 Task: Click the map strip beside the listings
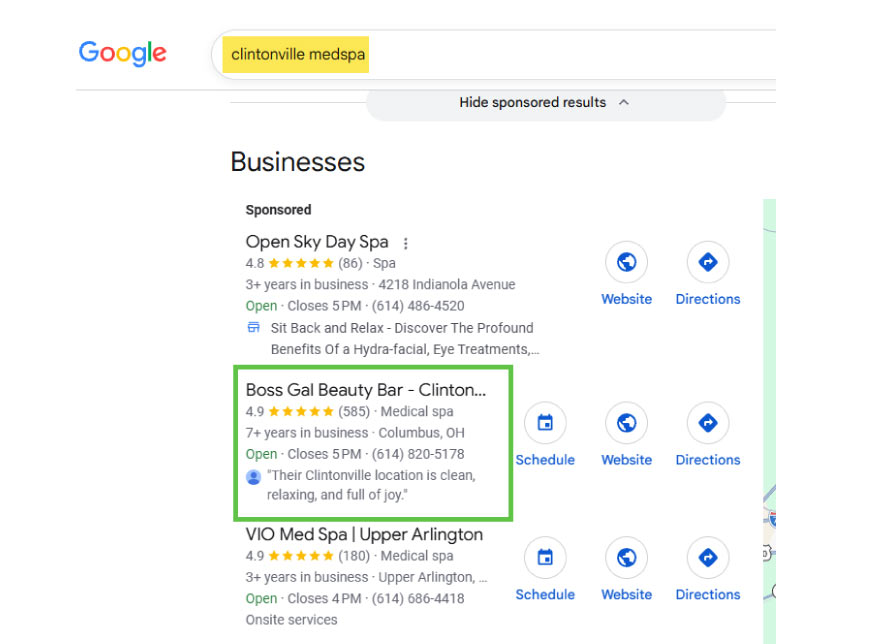[x=770, y=421]
